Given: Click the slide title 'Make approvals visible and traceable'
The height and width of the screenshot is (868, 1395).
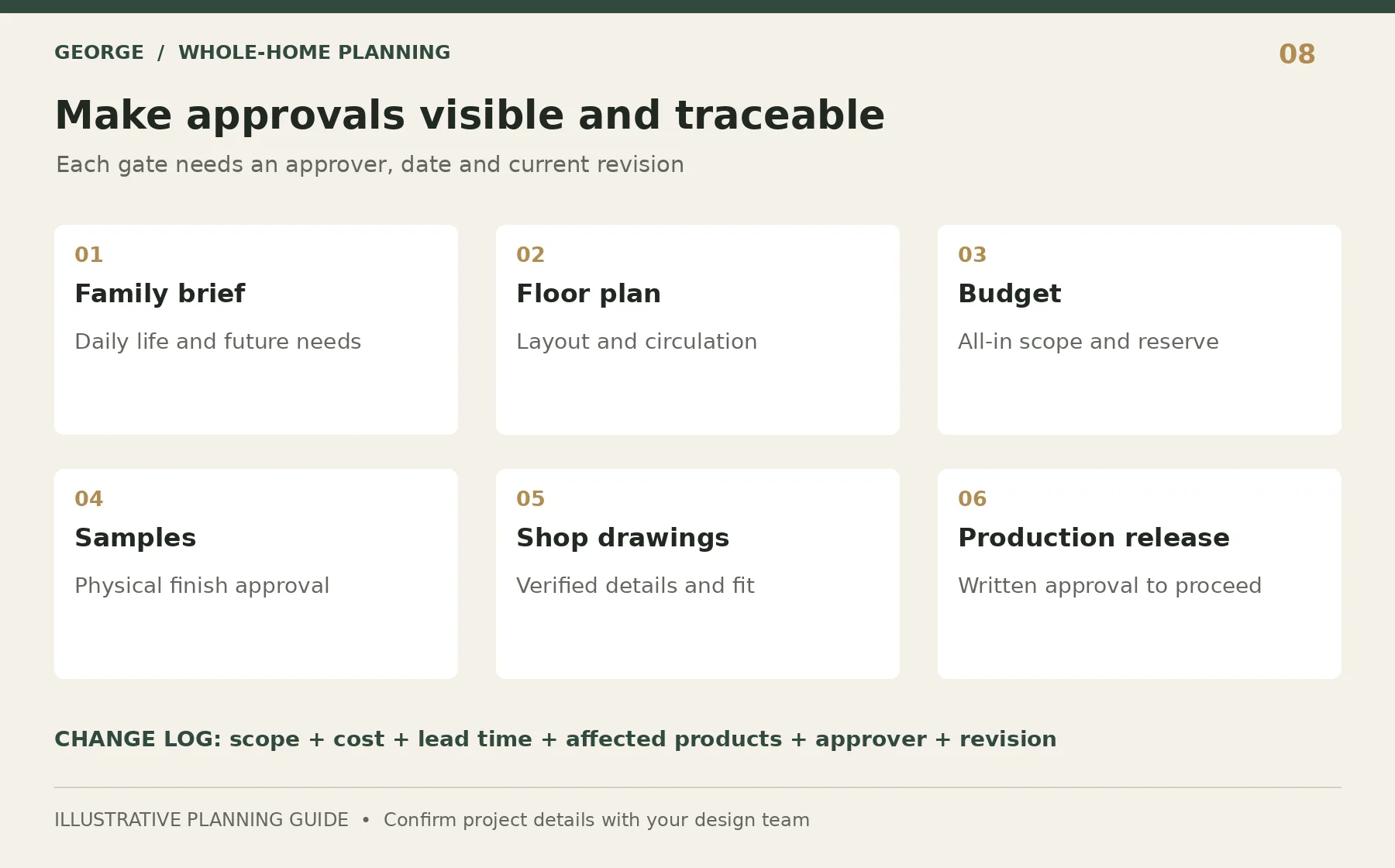Looking at the screenshot, I should point(470,115).
